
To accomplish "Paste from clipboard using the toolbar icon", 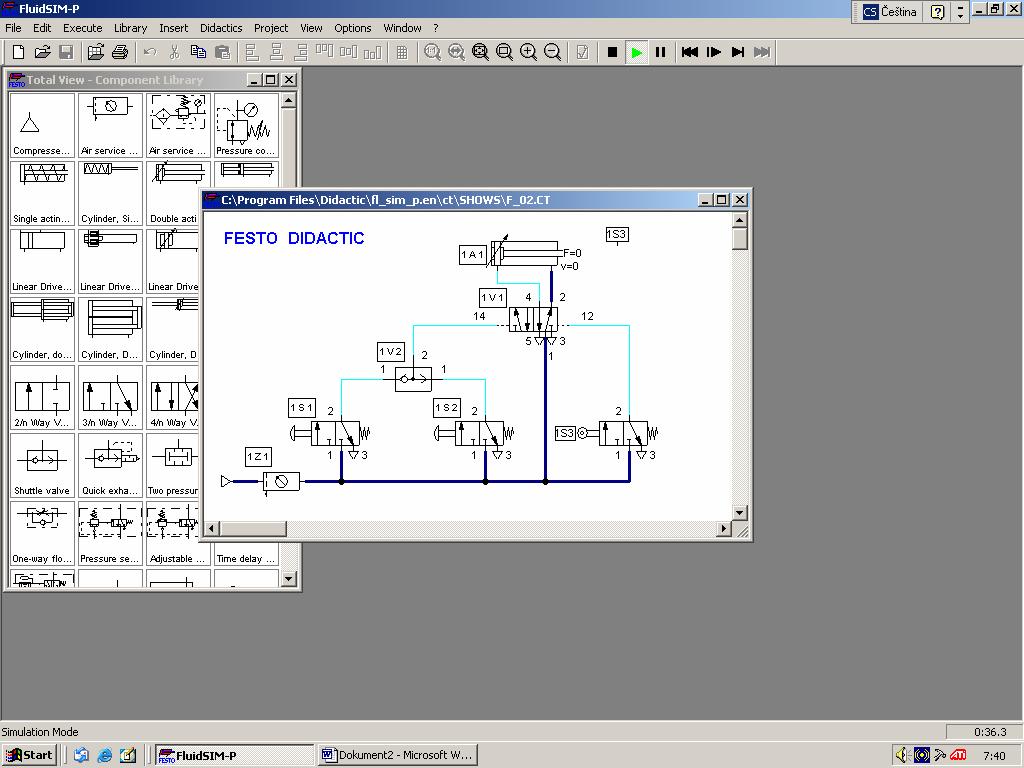I will pos(222,52).
